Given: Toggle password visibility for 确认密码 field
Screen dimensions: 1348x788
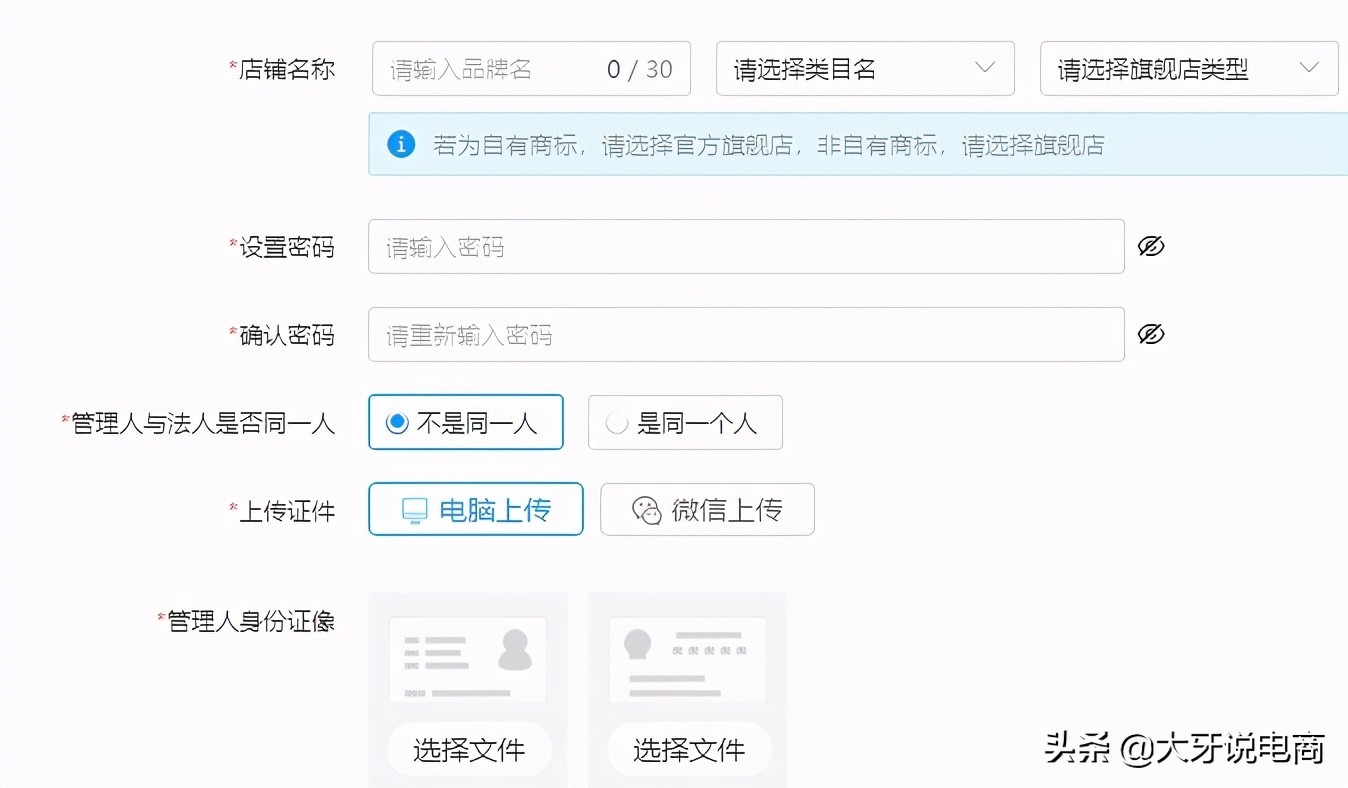Looking at the screenshot, I should pyautogui.click(x=1151, y=334).
